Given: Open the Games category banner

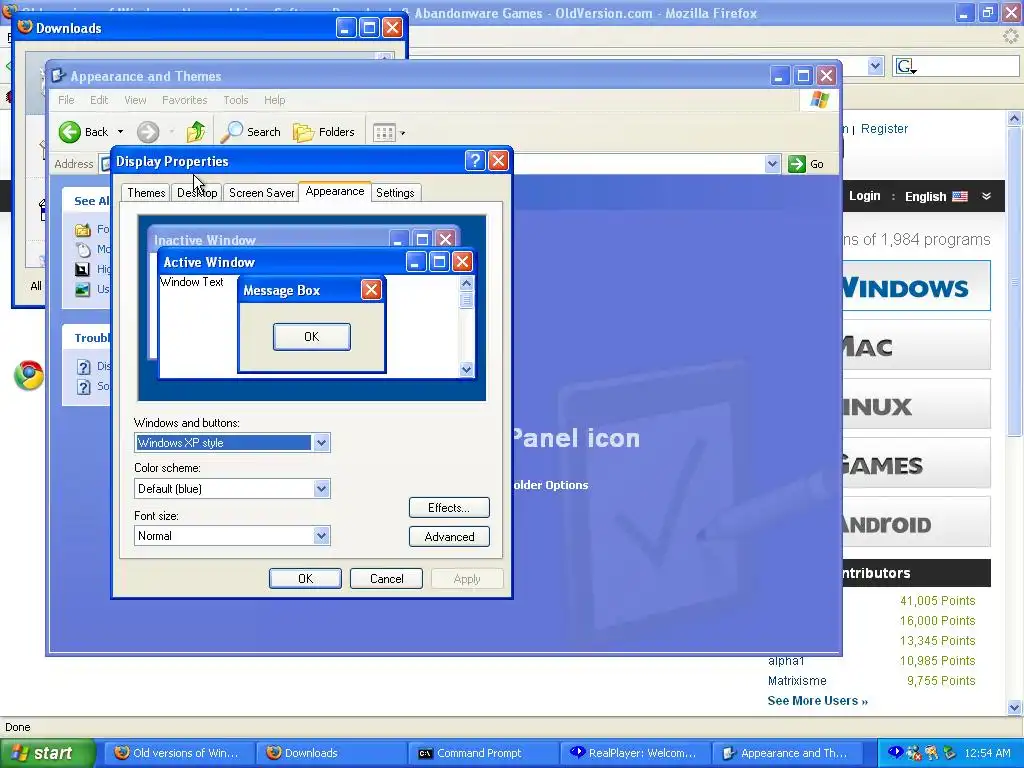Looking at the screenshot, I should click(x=916, y=463).
